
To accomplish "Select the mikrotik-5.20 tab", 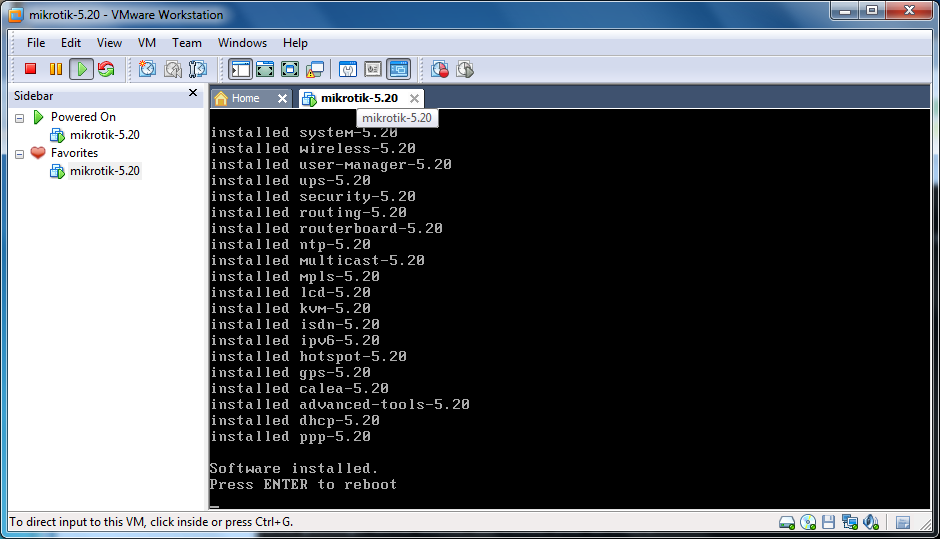I will [359, 98].
